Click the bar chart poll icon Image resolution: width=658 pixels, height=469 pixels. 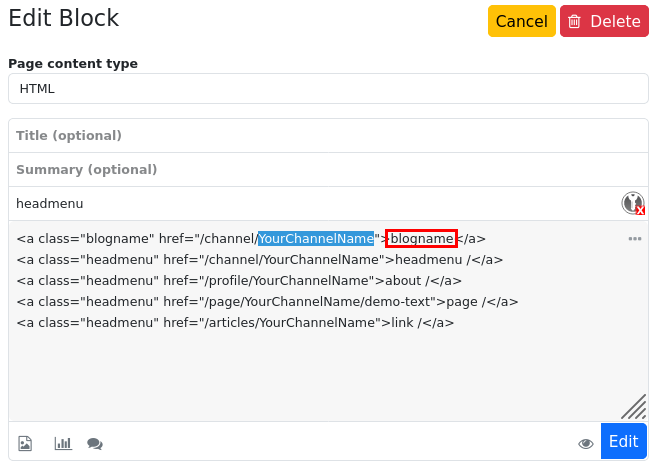tap(63, 443)
